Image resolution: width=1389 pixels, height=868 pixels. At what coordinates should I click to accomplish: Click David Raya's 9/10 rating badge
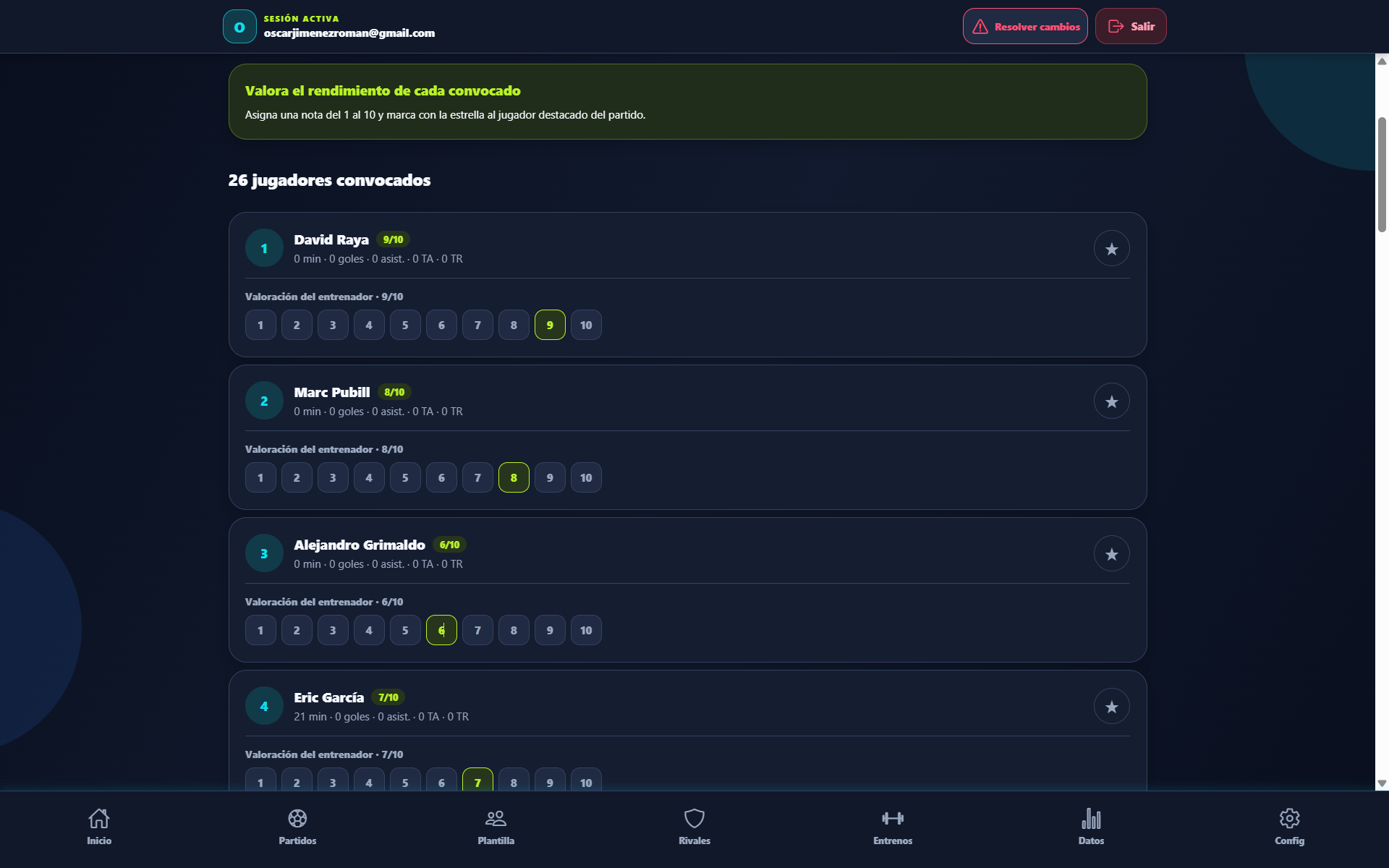coord(394,239)
